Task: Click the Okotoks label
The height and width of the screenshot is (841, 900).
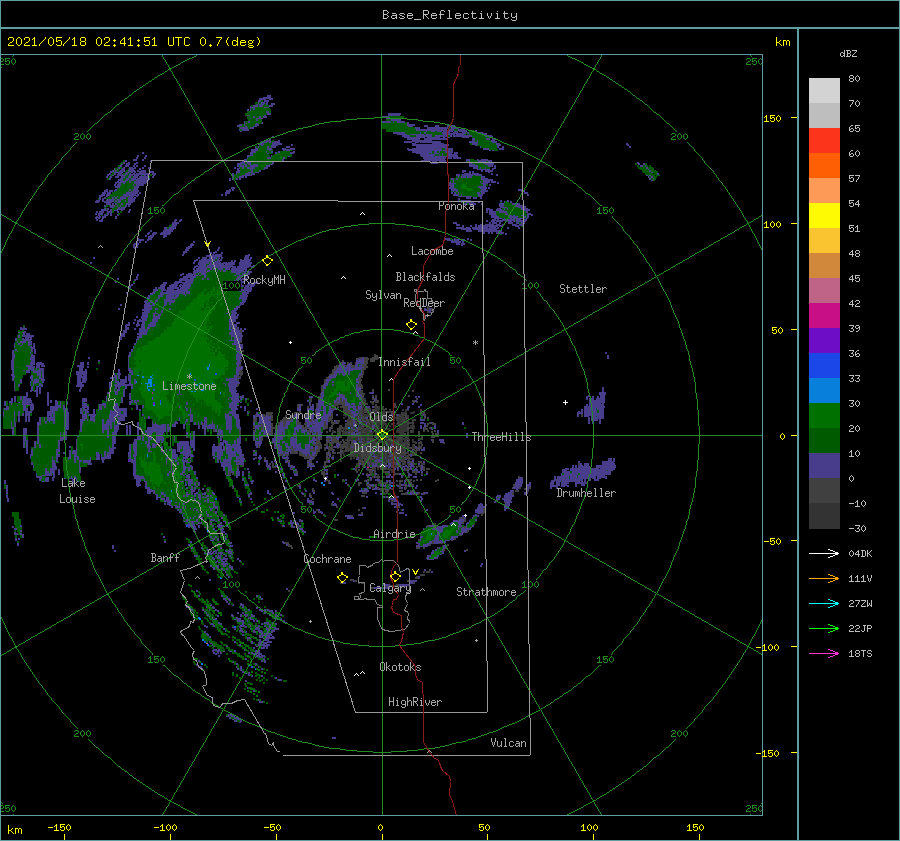Action: click(400, 667)
